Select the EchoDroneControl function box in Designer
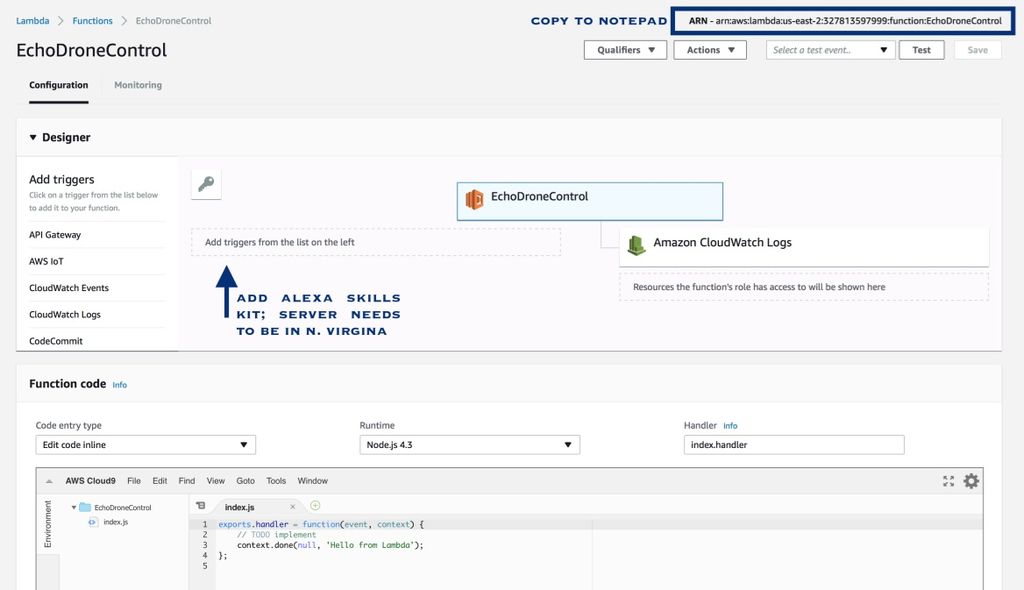The image size is (1024, 590). pos(590,201)
